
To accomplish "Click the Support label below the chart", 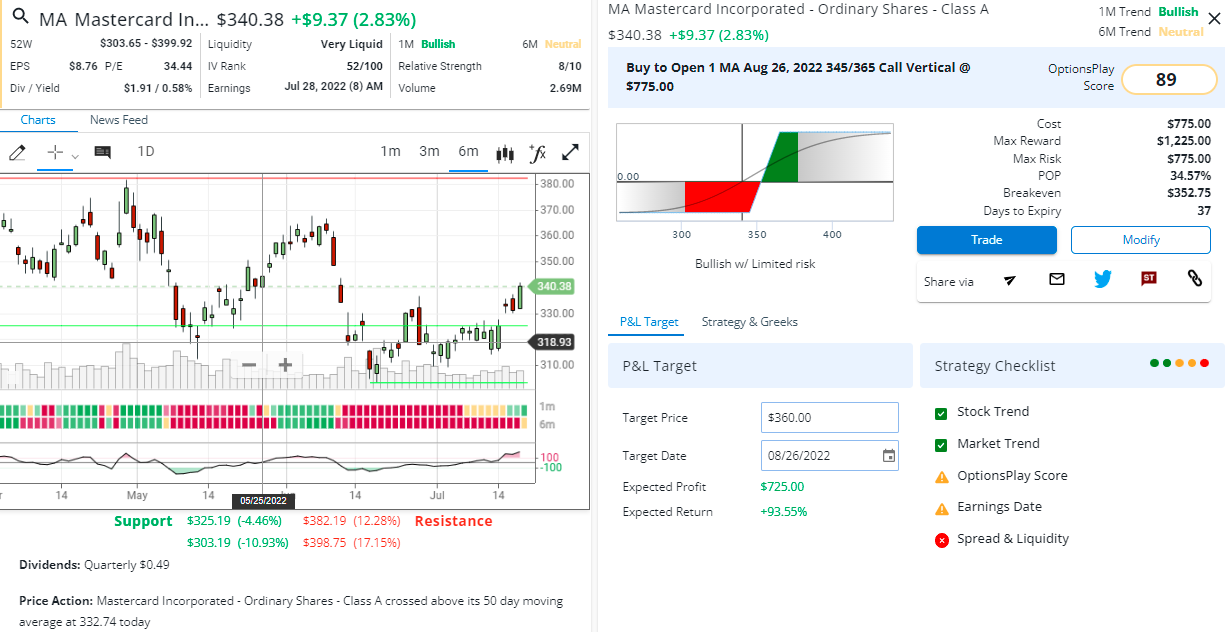I will click(143, 521).
